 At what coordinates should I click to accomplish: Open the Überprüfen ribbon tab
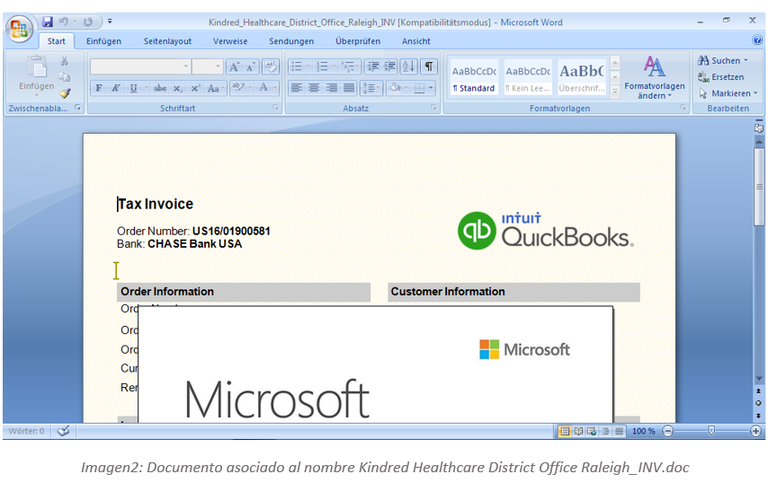pos(358,41)
